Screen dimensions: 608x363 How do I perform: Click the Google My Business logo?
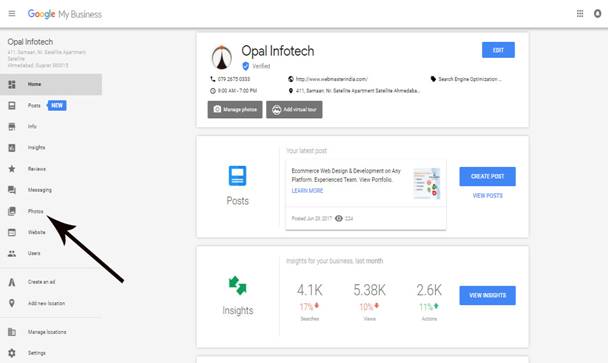65,14
